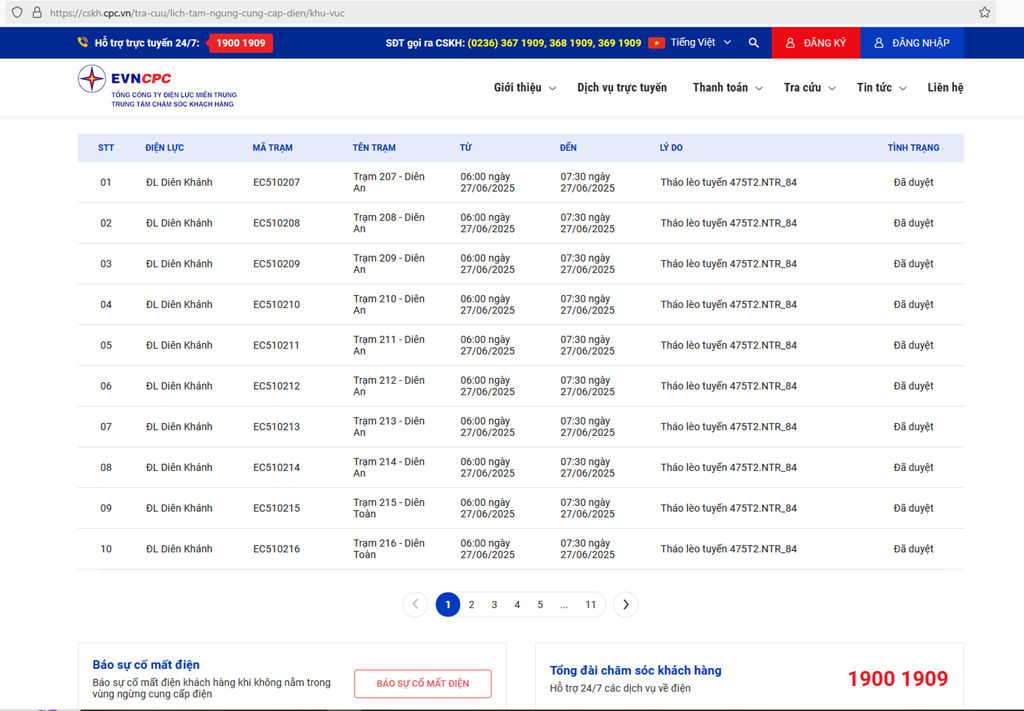
Task: Click the phone support icon in top bar
Action: (83, 42)
